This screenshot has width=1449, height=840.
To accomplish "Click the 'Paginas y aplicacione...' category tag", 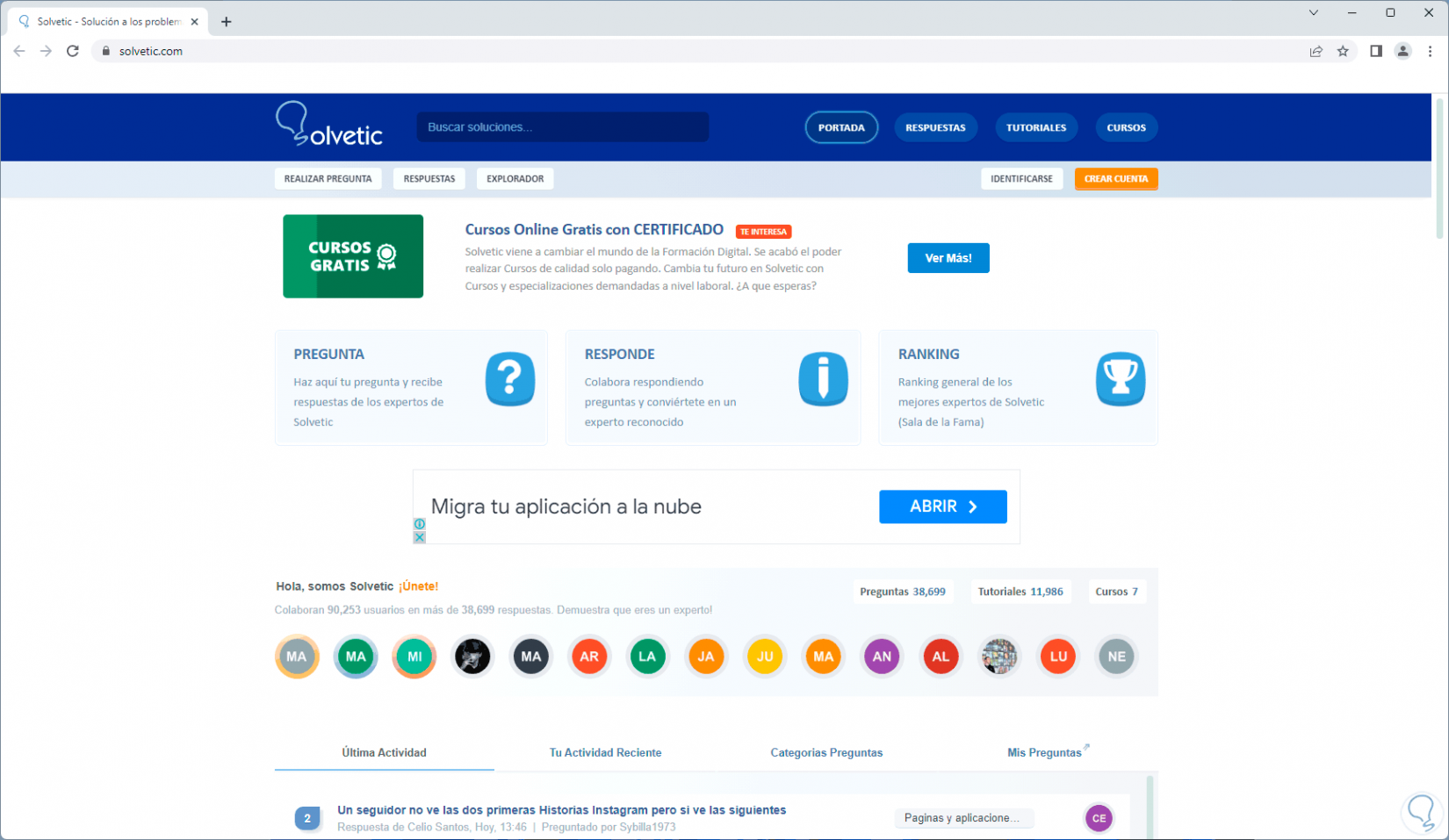I will point(963,818).
